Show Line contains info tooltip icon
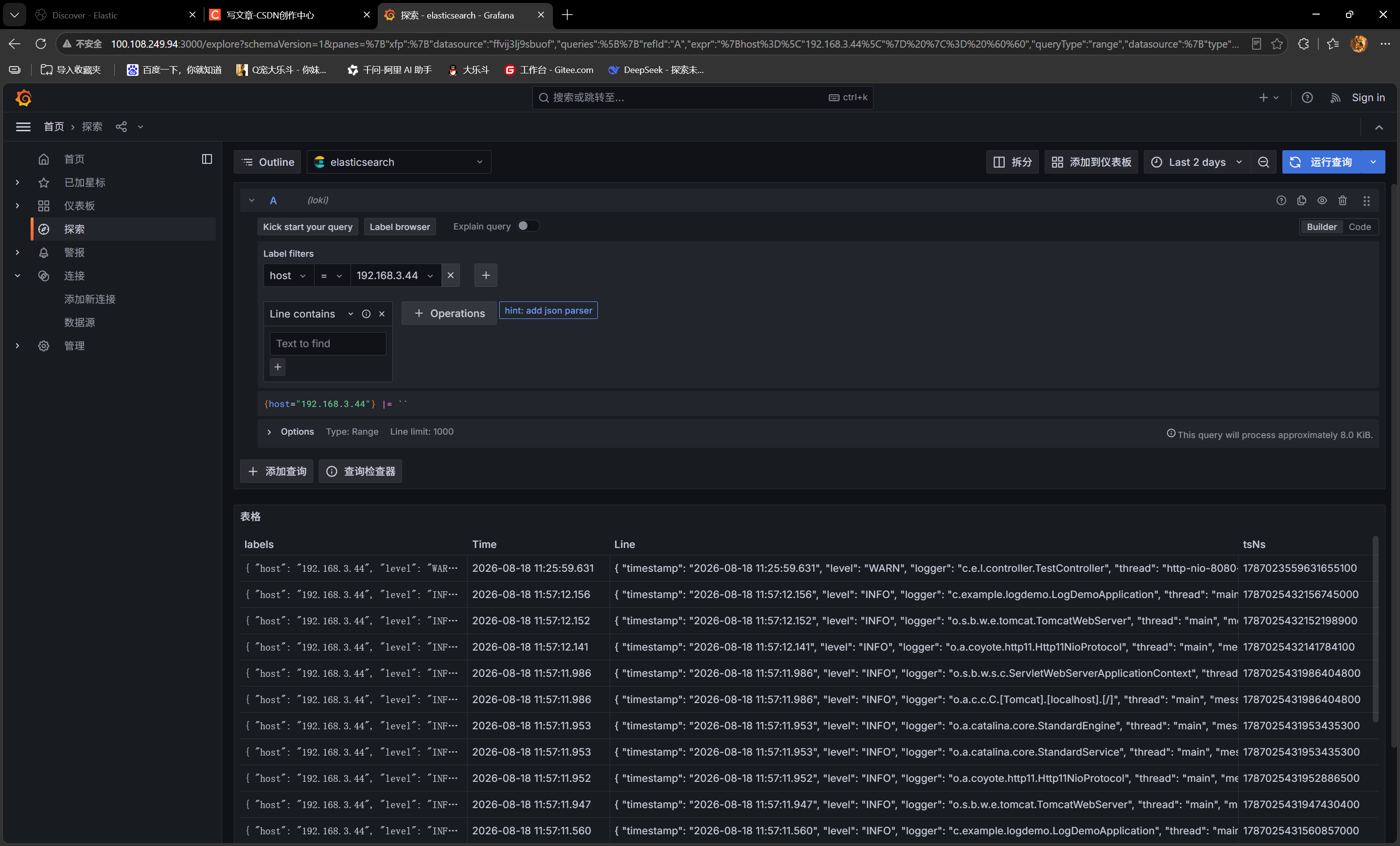The width and height of the screenshot is (1400, 846). (367, 314)
